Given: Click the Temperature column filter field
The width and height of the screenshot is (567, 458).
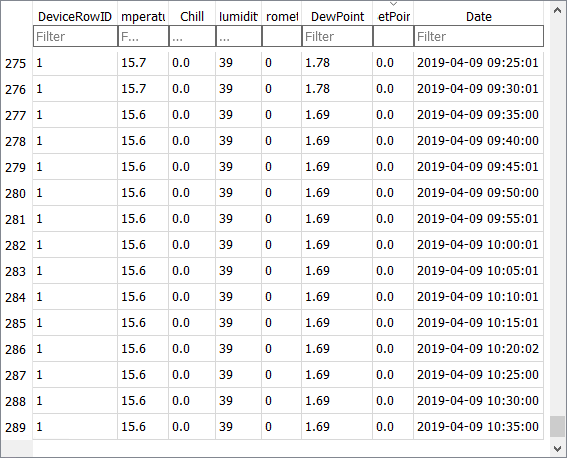Looking at the screenshot, I should [143, 36].
